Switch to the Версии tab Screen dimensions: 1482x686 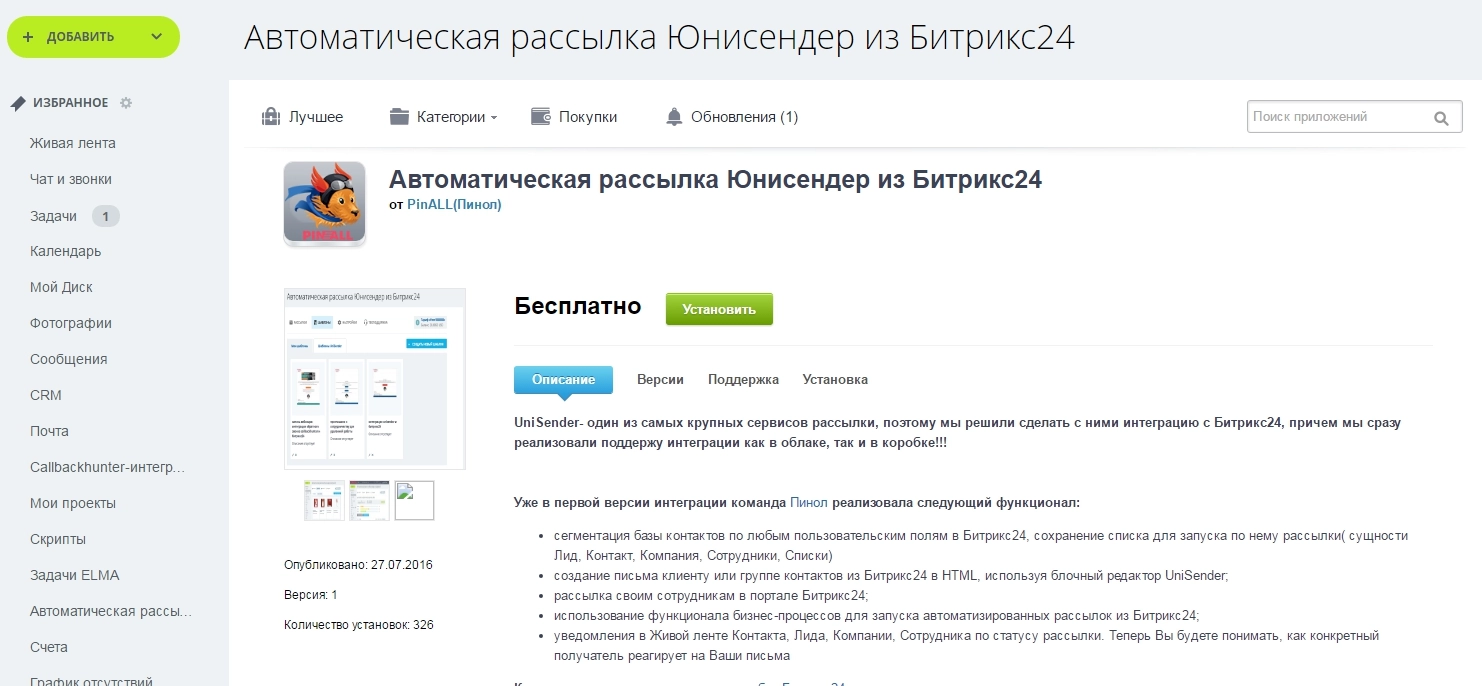point(660,380)
